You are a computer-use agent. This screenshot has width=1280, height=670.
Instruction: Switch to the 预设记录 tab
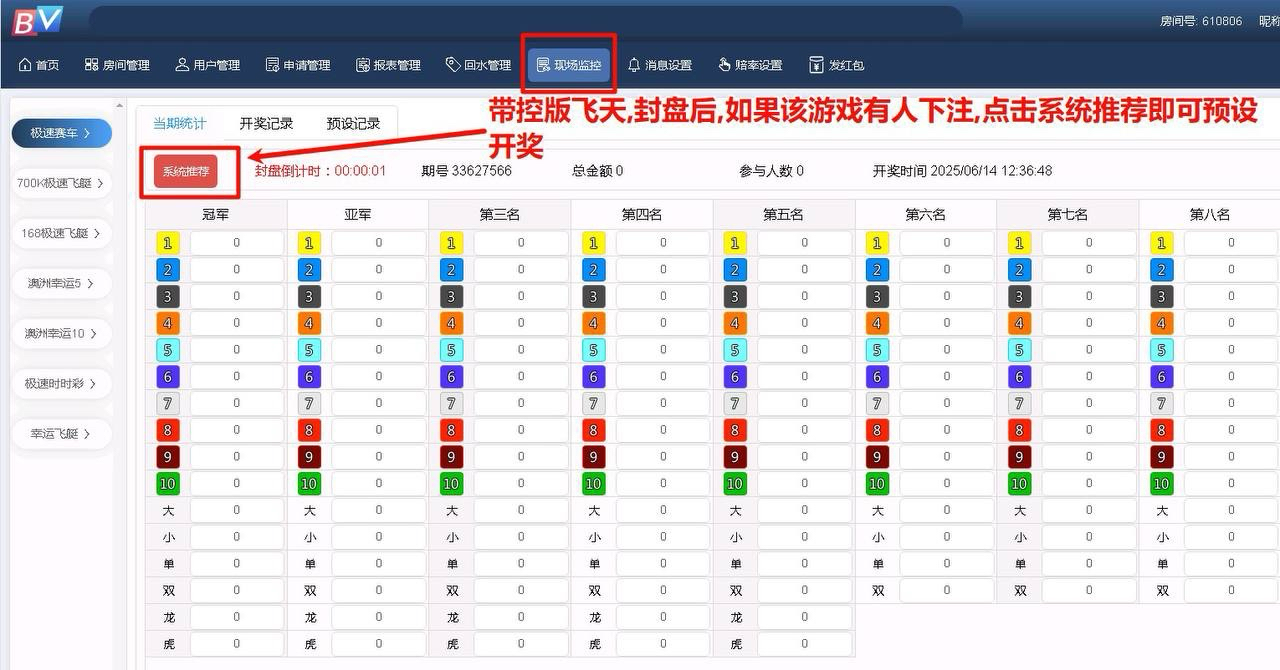tap(353, 124)
